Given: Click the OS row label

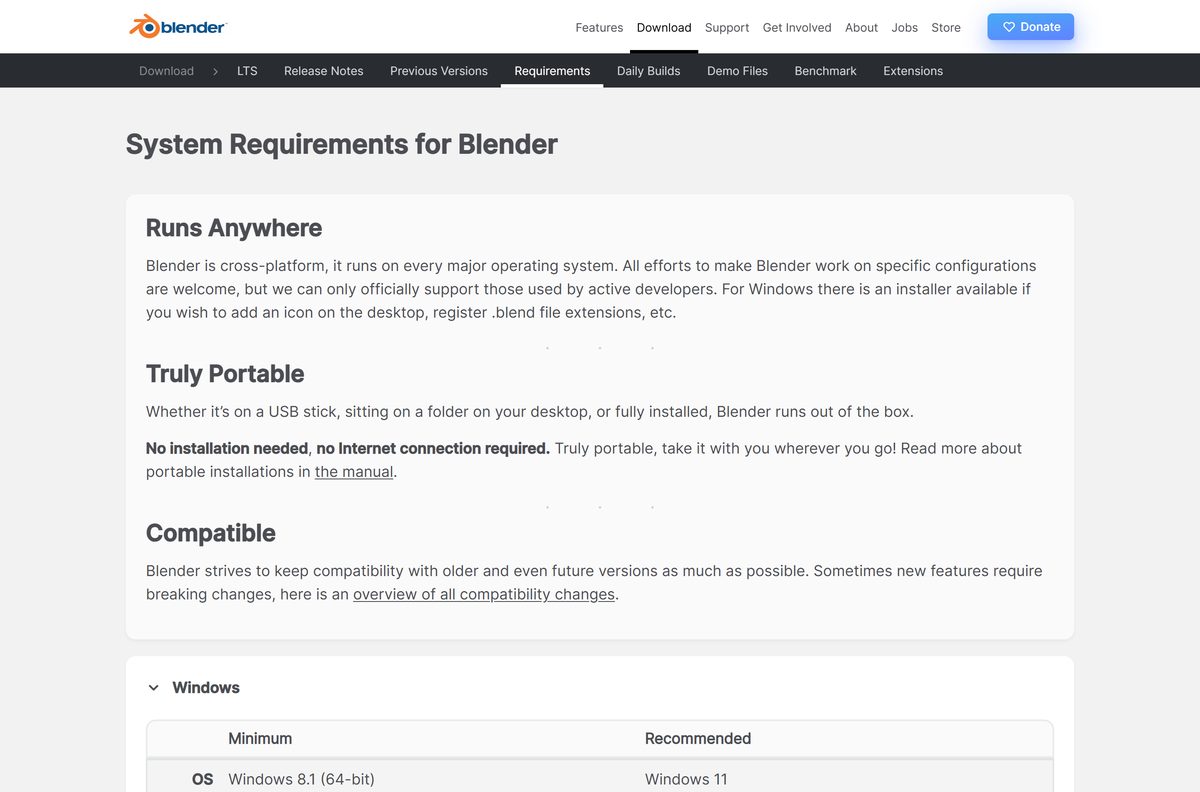Looking at the screenshot, I should [202, 779].
